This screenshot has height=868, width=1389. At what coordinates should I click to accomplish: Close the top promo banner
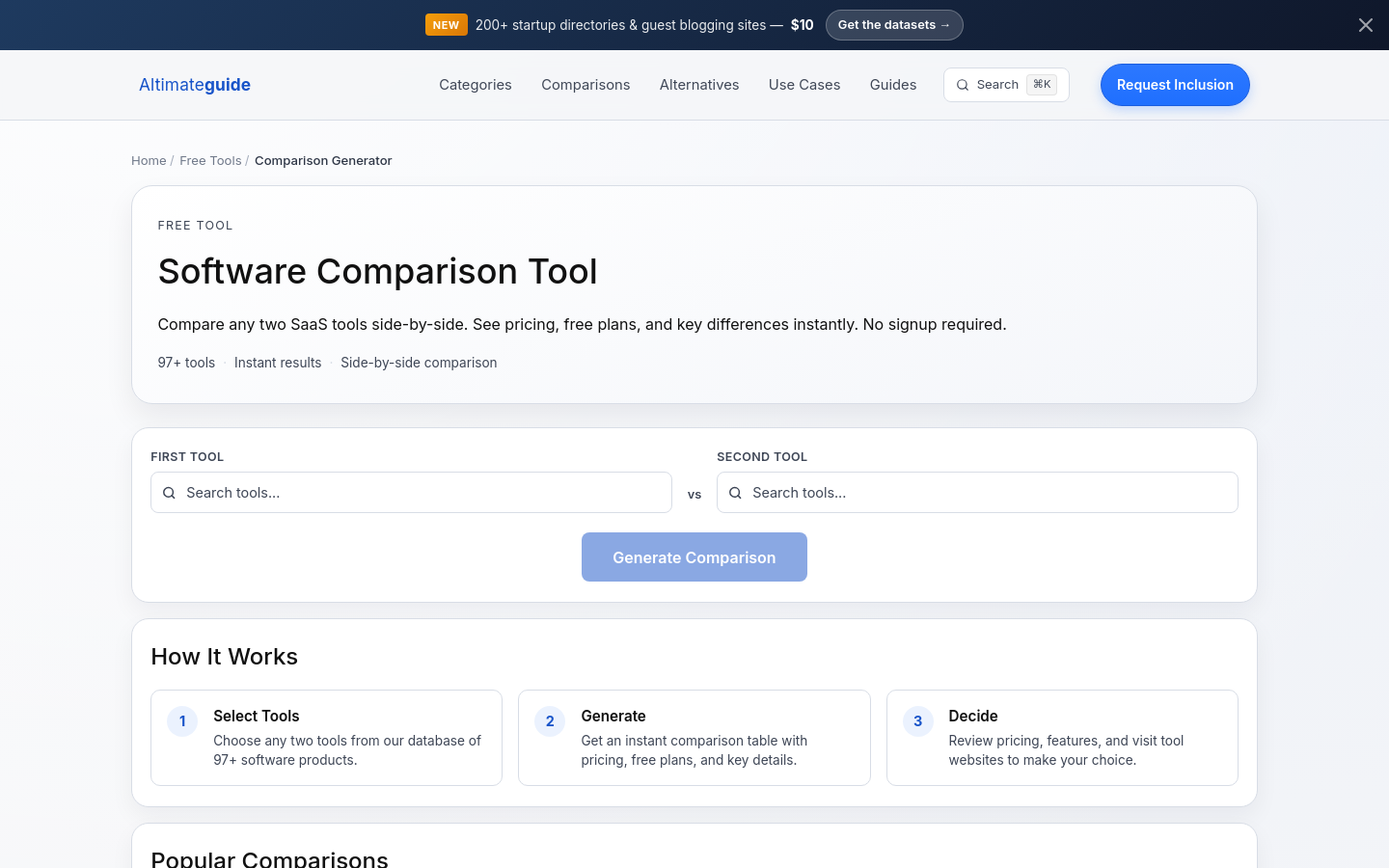point(1365,25)
